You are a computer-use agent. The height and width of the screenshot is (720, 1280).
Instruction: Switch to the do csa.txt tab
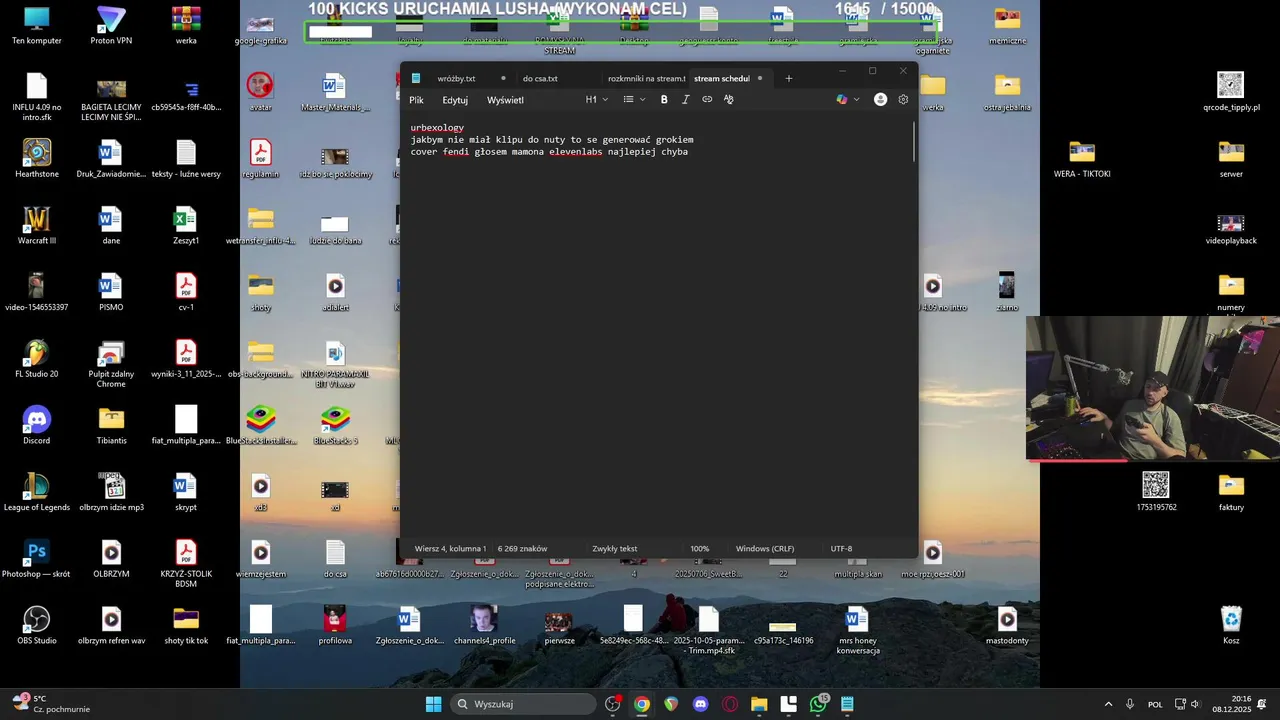(540, 78)
